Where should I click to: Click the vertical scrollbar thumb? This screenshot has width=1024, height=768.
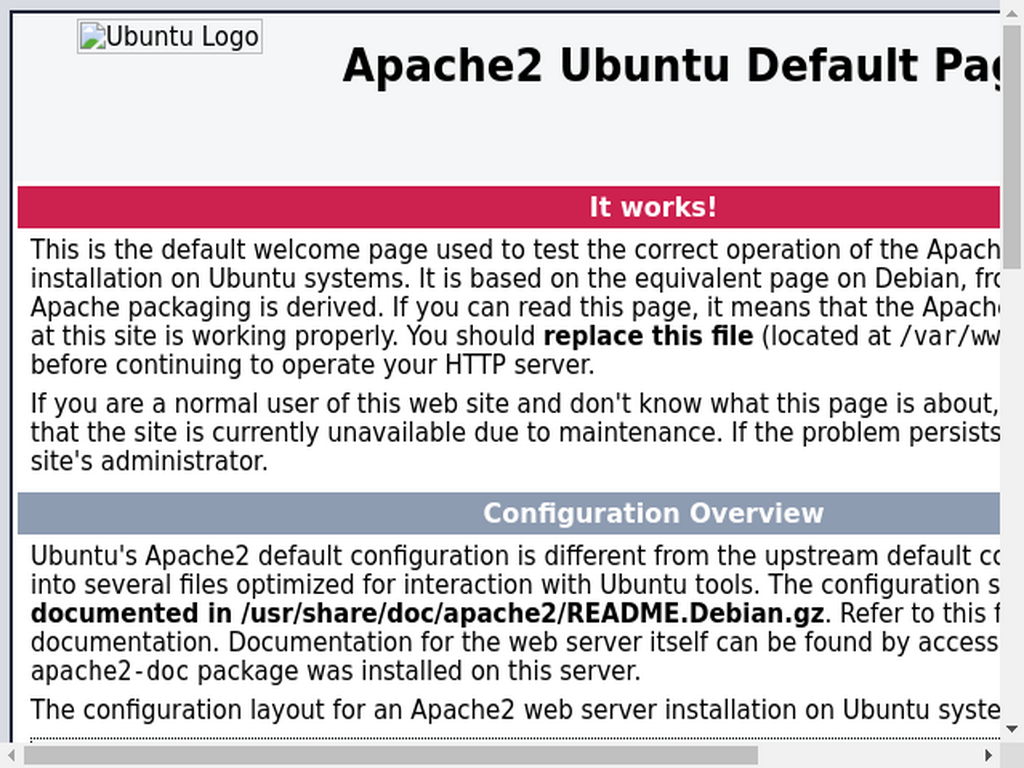click(1012, 147)
